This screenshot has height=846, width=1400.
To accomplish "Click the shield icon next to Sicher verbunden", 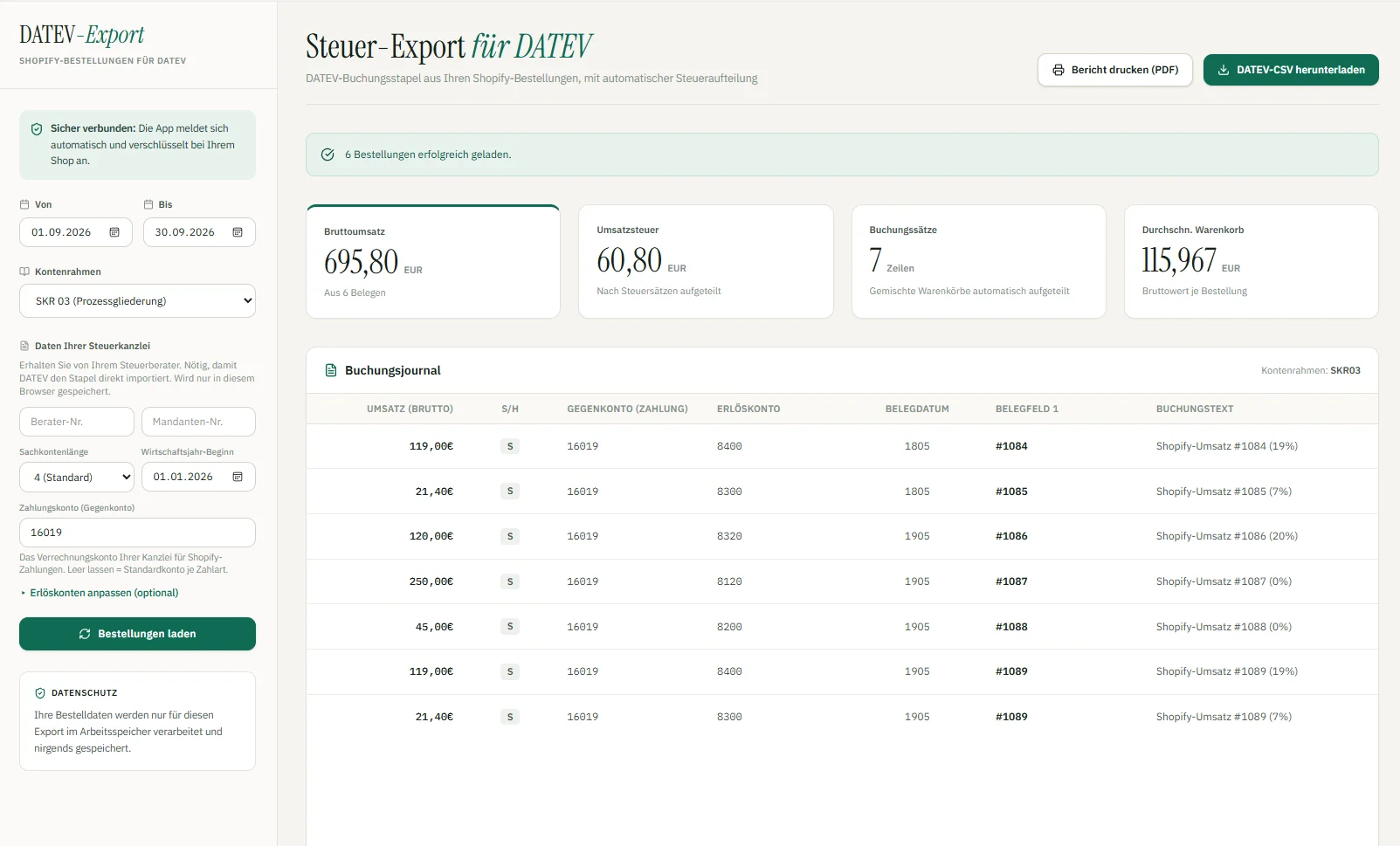I will pos(37,129).
